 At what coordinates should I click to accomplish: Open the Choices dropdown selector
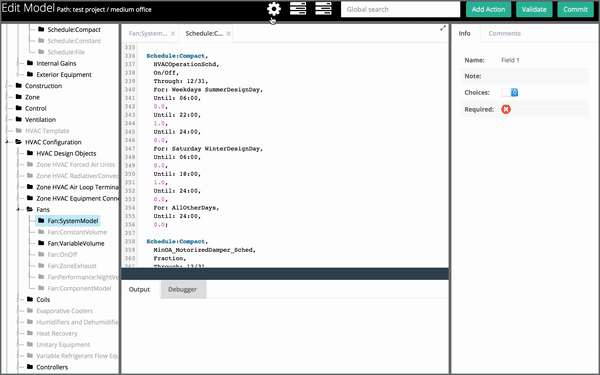click(510, 92)
